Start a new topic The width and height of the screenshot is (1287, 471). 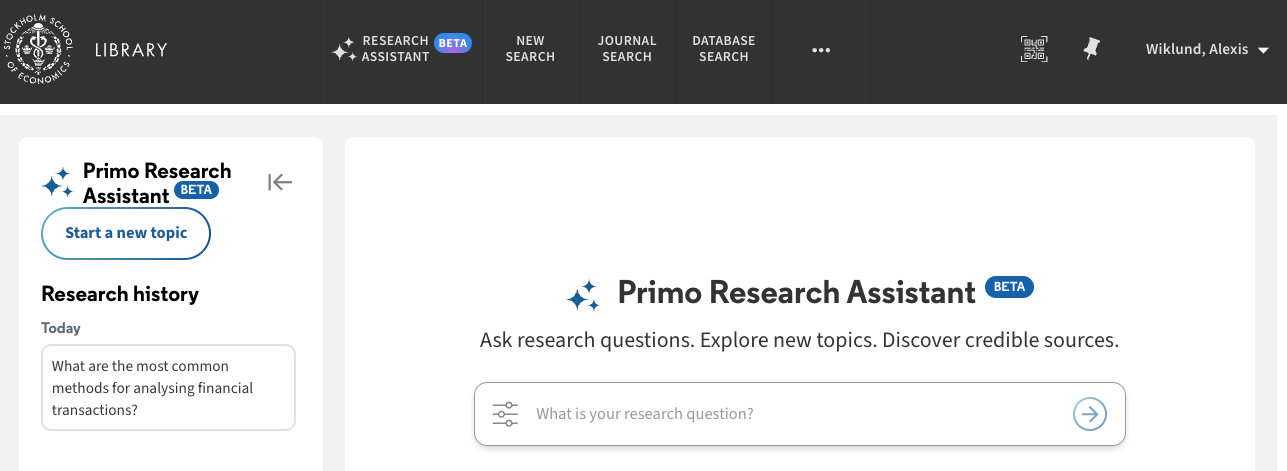pos(126,233)
